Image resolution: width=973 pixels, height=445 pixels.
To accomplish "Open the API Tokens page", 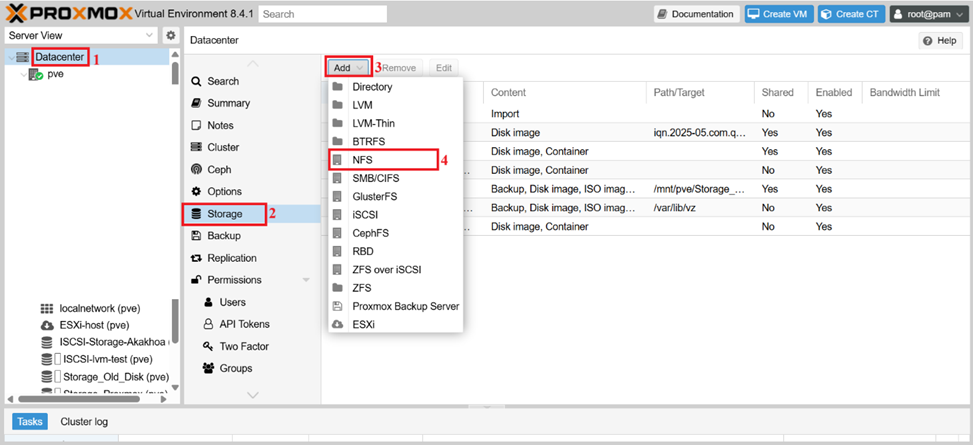I will (244, 324).
